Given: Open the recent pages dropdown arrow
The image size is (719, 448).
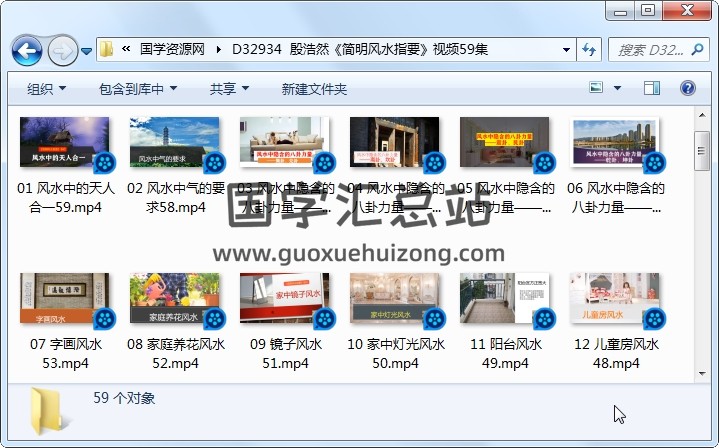Looking at the screenshot, I should pyautogui.click(x=87, y=50).
